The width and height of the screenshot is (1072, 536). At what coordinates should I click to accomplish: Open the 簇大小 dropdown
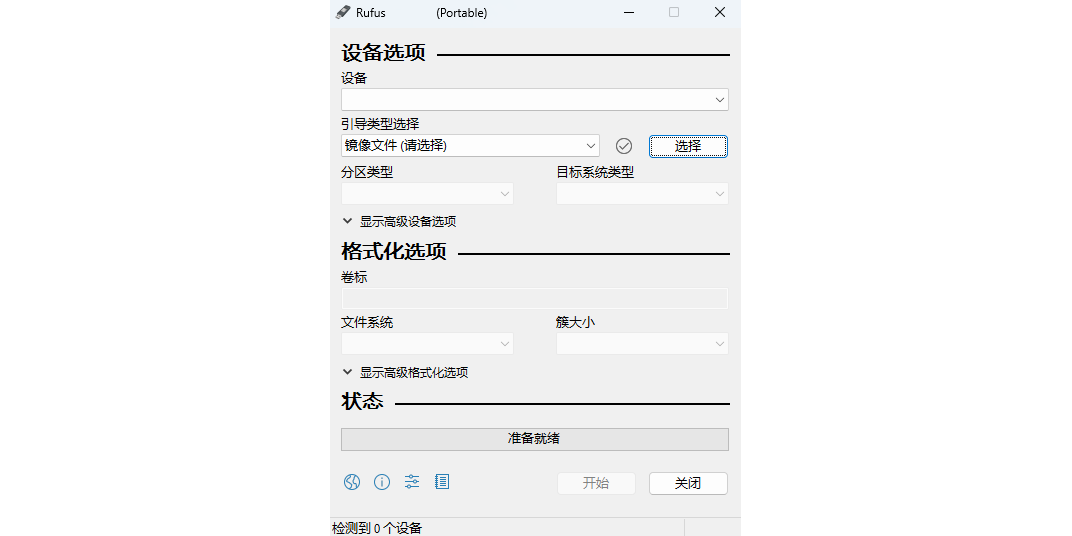[642, 343]
